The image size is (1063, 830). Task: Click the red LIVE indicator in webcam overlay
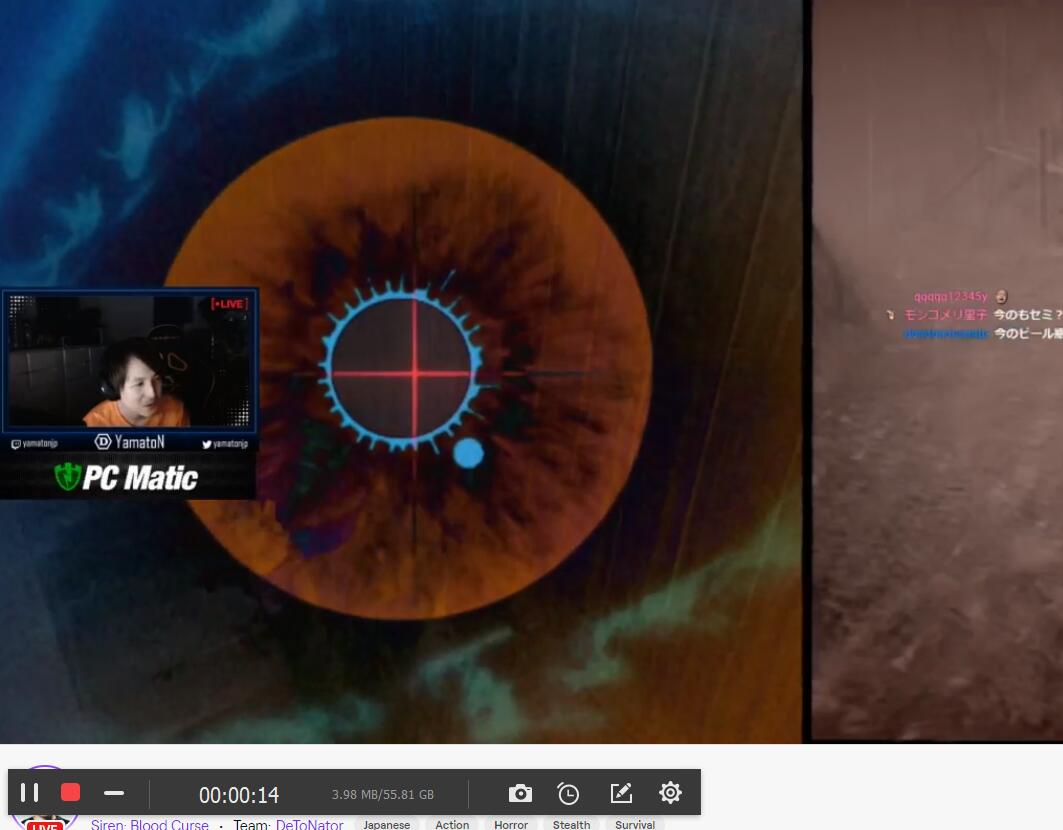(229, 304)
